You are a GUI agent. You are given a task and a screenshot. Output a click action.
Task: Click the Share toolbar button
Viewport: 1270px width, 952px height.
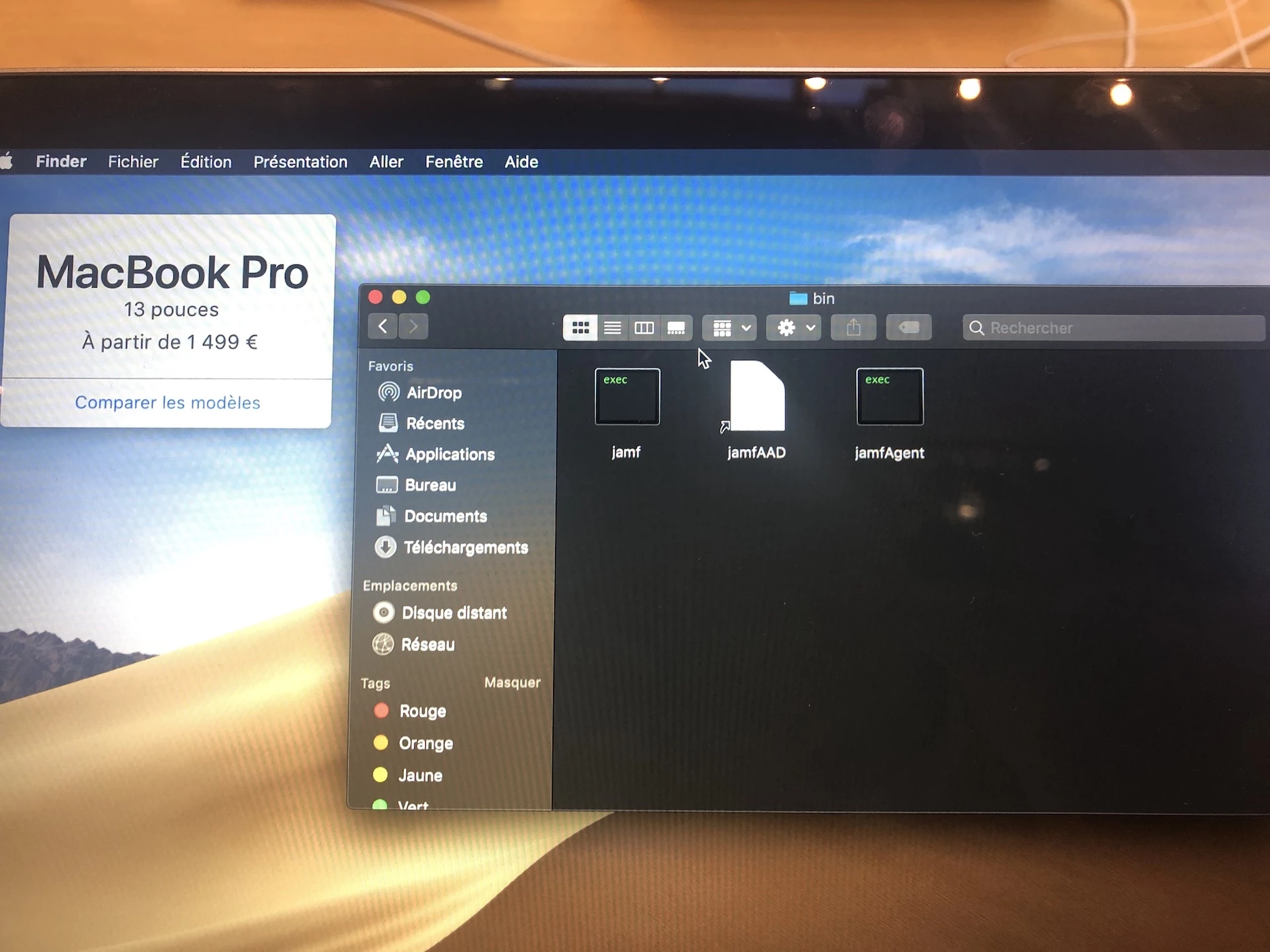[853, 327]
